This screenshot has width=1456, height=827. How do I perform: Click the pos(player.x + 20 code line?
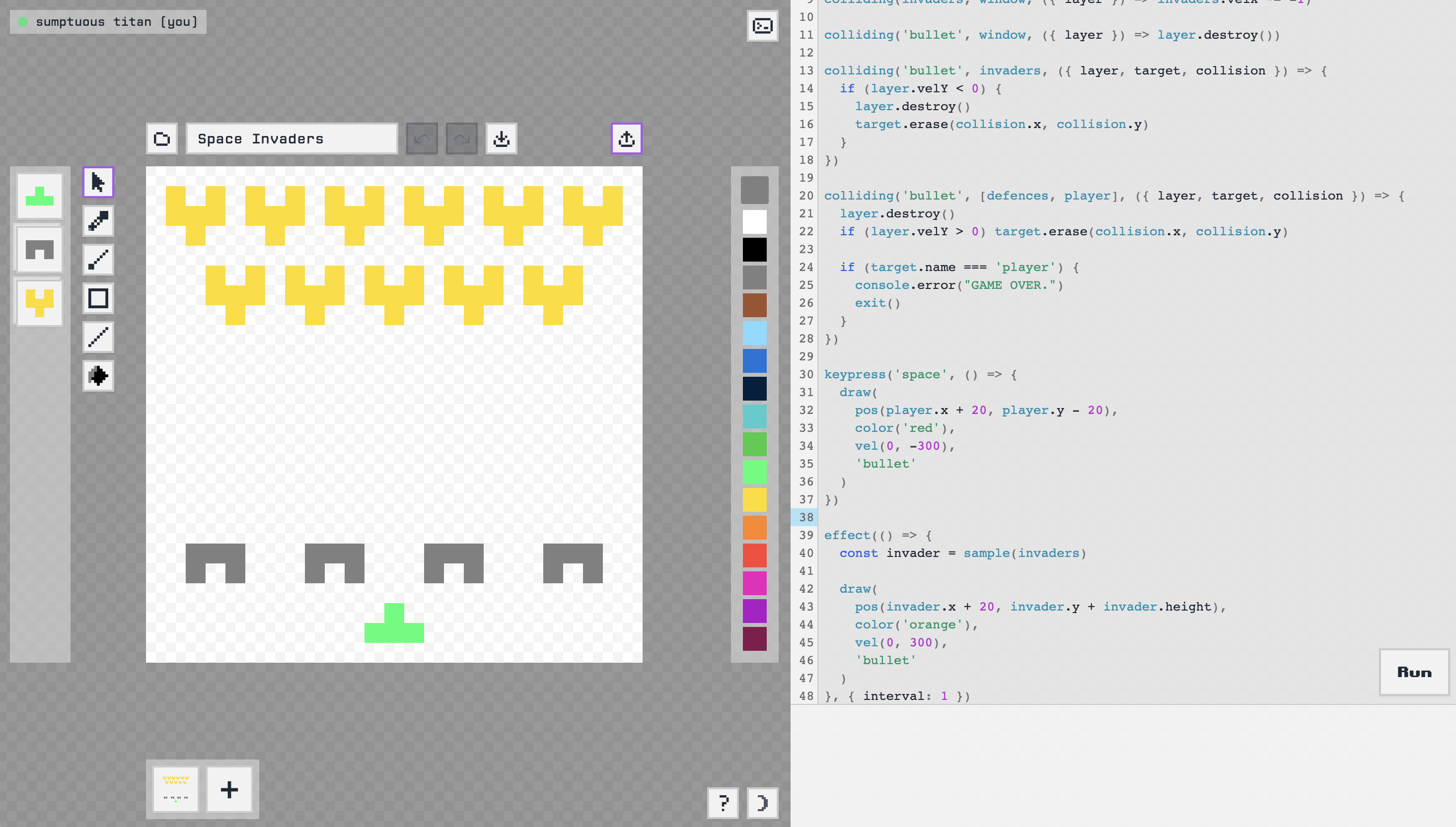click(x=986, y=411)
